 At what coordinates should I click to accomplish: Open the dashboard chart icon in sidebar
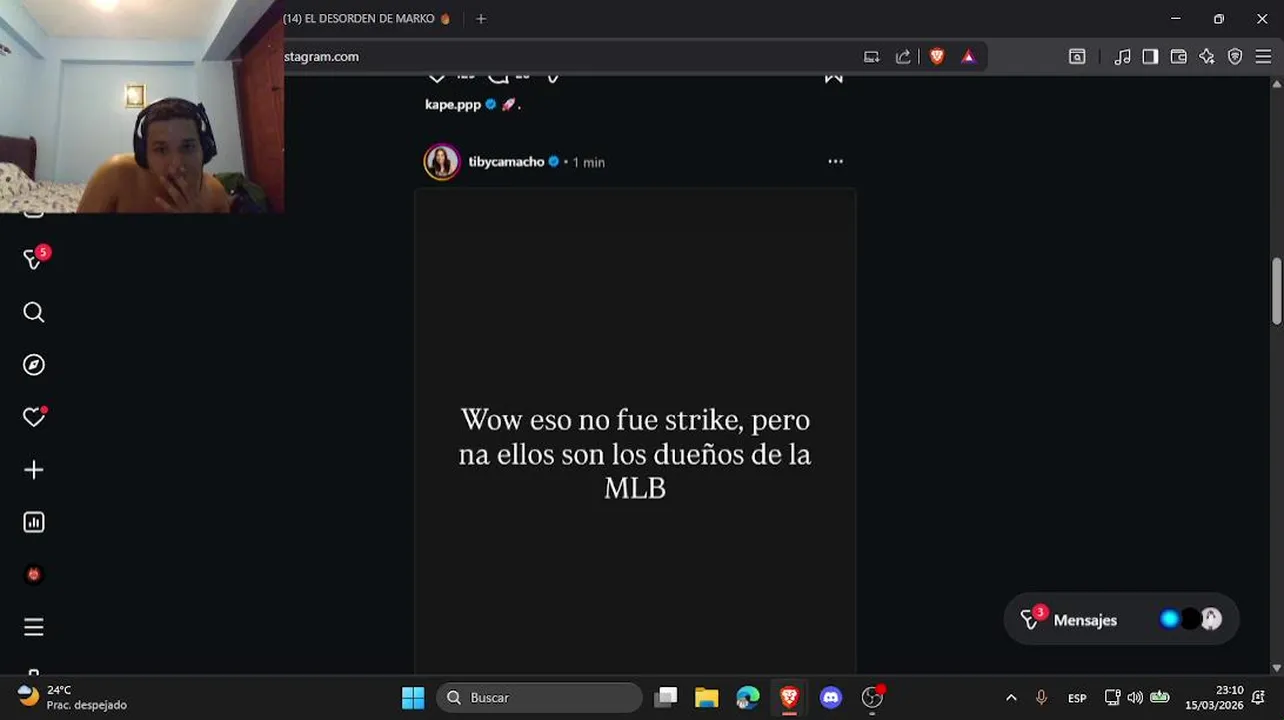34,522
